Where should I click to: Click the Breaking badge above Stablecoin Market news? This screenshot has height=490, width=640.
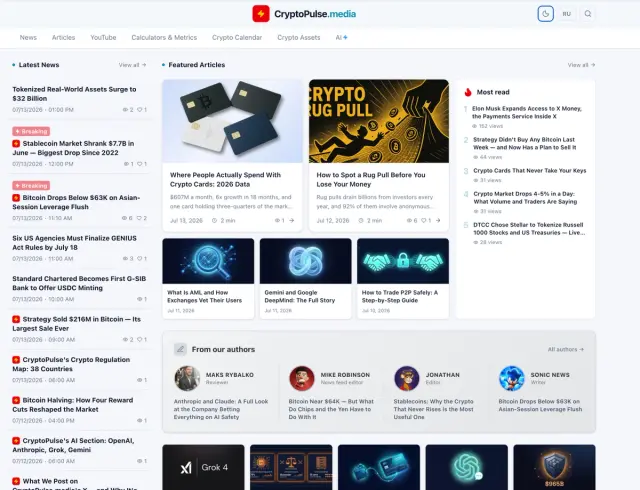[x=31, y=131]
